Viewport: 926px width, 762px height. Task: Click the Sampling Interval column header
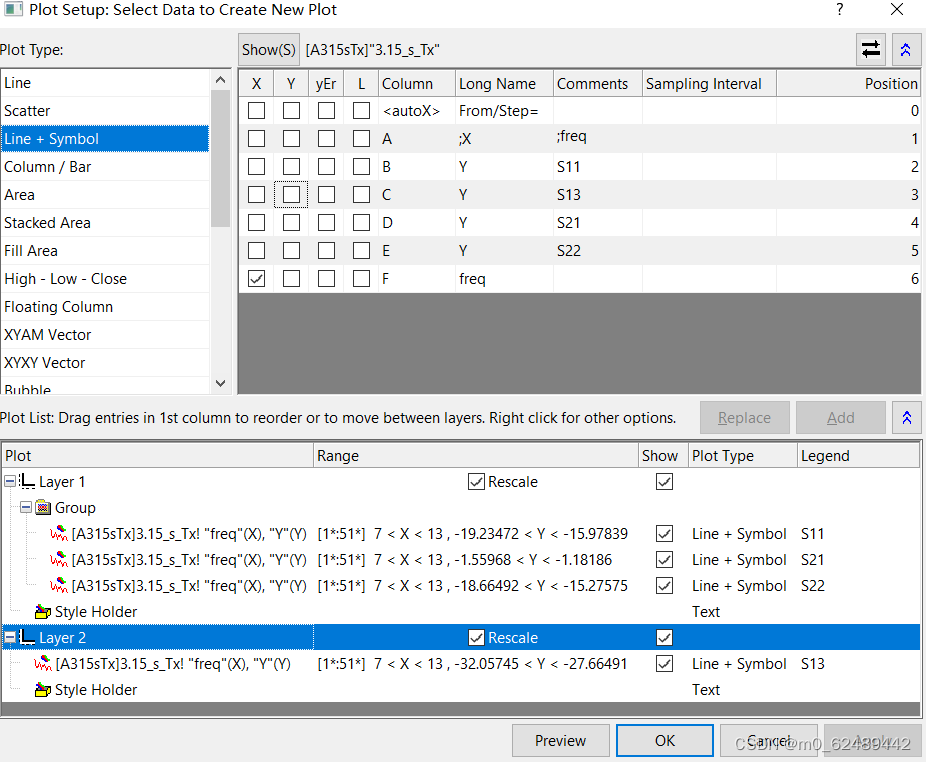[709, 83]
